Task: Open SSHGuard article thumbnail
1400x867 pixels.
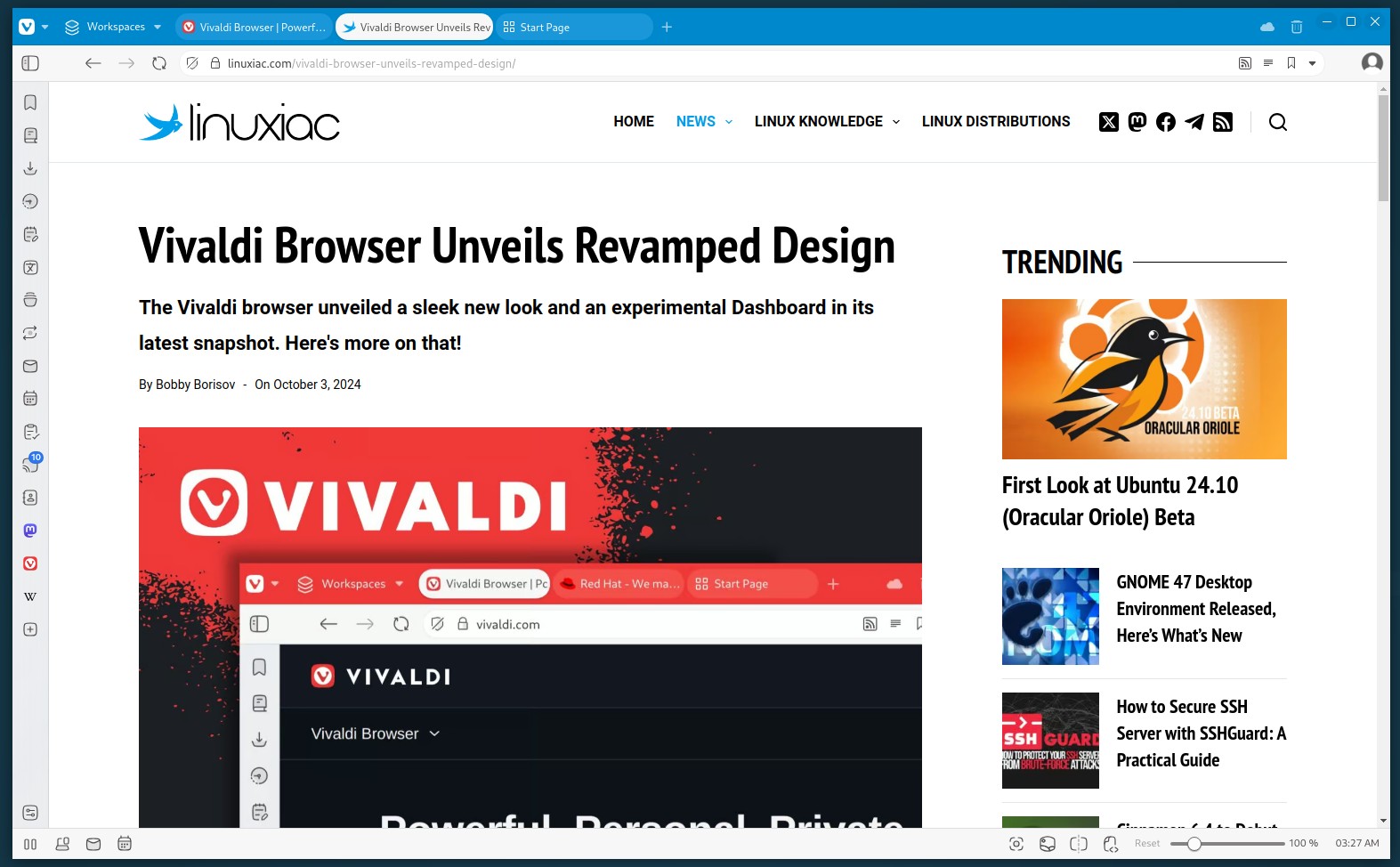Action: 1050,741
